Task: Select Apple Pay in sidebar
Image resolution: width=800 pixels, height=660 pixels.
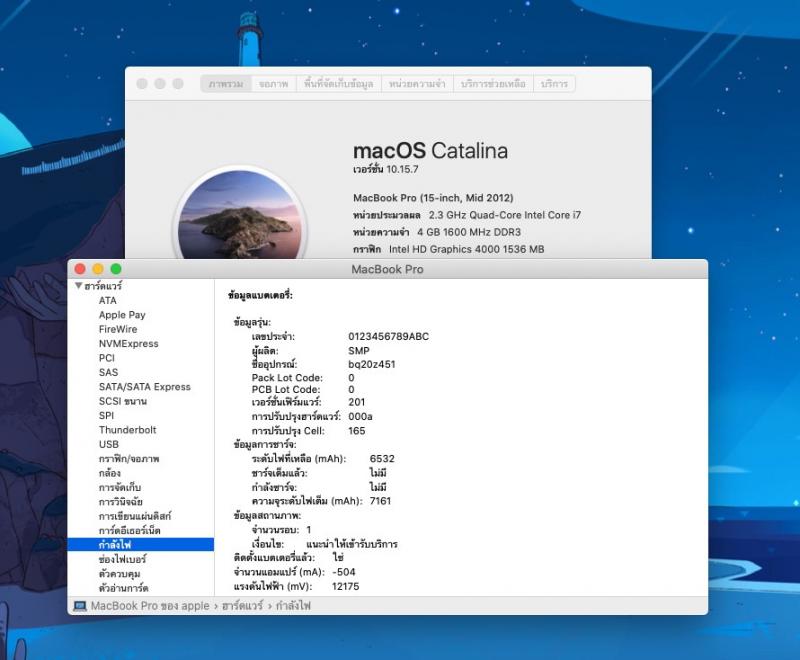Action: coord(122,315)
